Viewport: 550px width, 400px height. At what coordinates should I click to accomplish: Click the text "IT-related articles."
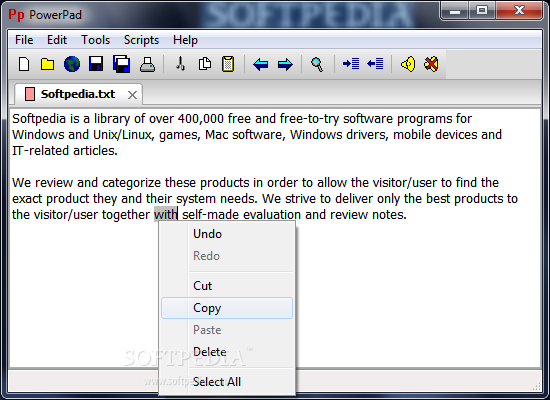[x=65, y=151]
